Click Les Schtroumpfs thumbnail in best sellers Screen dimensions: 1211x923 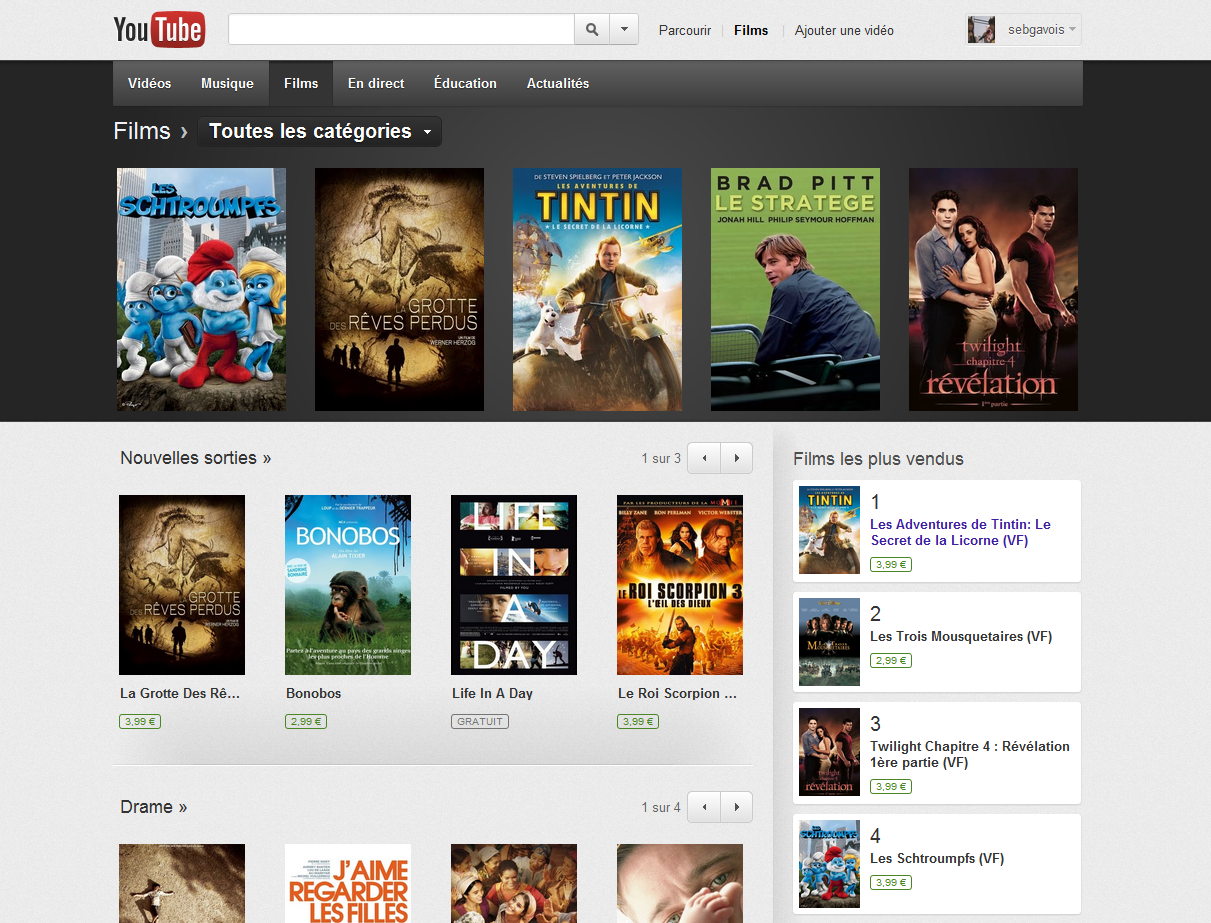[x=829, y=864]
